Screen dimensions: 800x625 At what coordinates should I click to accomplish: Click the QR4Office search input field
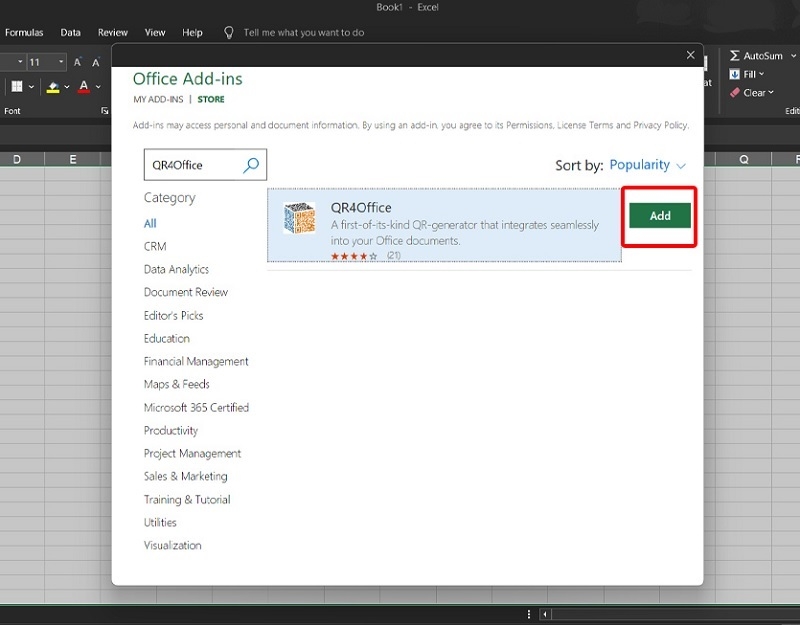[190, 165]
